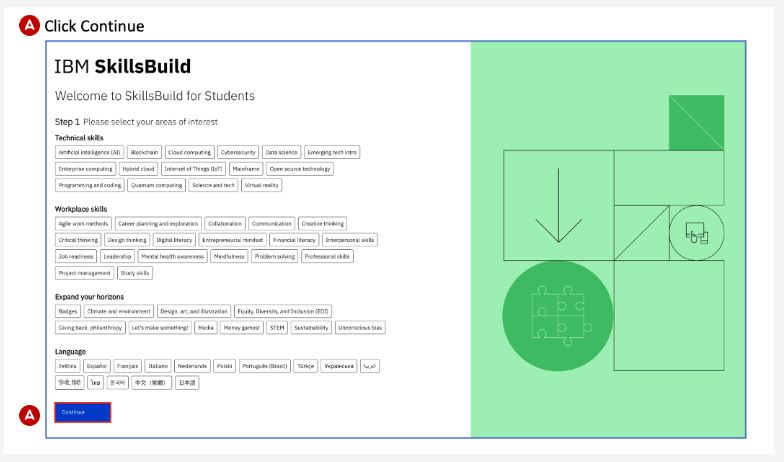Image resolution: width=784 pixels, height=462 pixels.
Task: Select the Unconscious bias tag
Action: pos(360,328)
